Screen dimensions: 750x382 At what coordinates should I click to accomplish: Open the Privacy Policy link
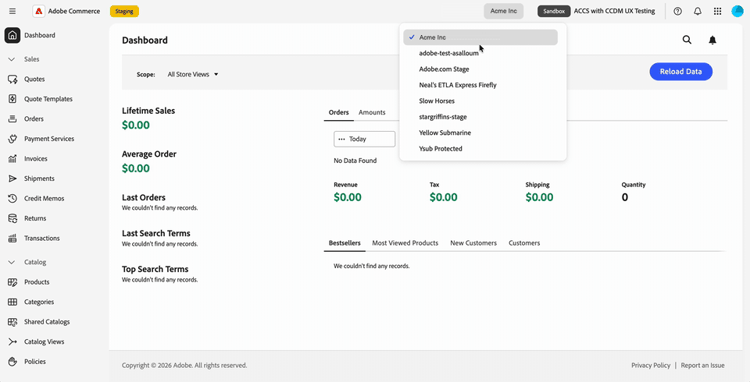651,365
